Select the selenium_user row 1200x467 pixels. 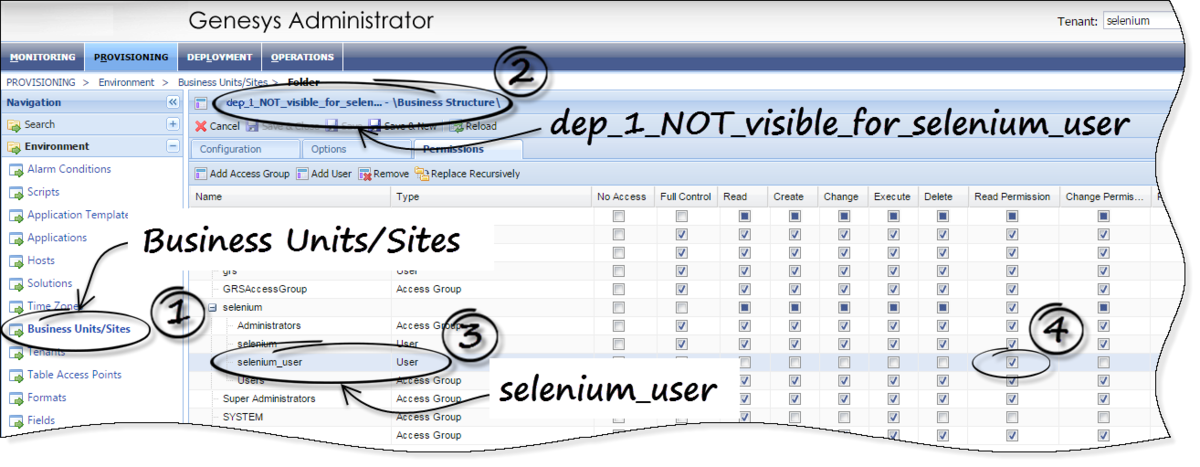point(670,362)
